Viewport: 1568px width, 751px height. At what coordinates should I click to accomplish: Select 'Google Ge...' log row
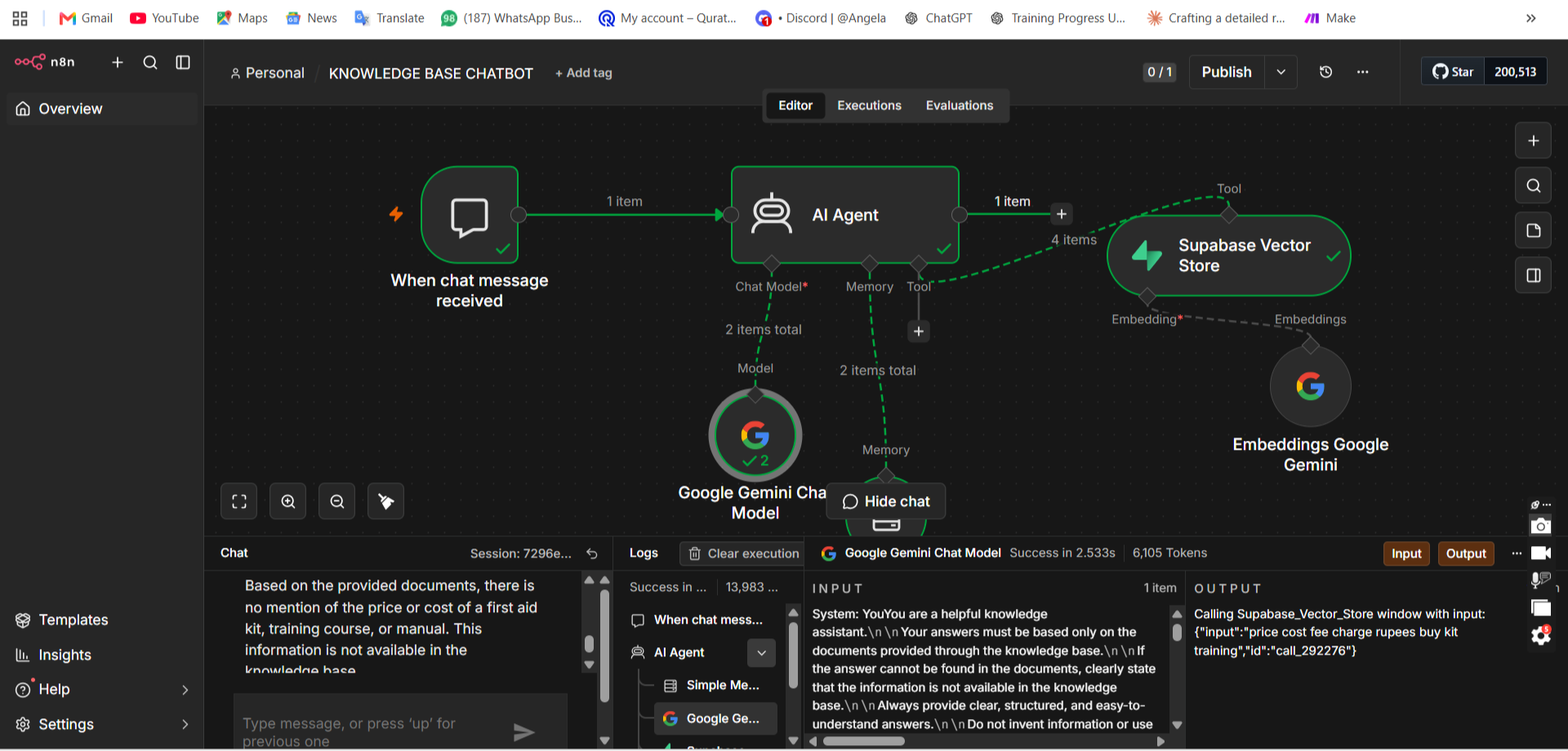715,718
